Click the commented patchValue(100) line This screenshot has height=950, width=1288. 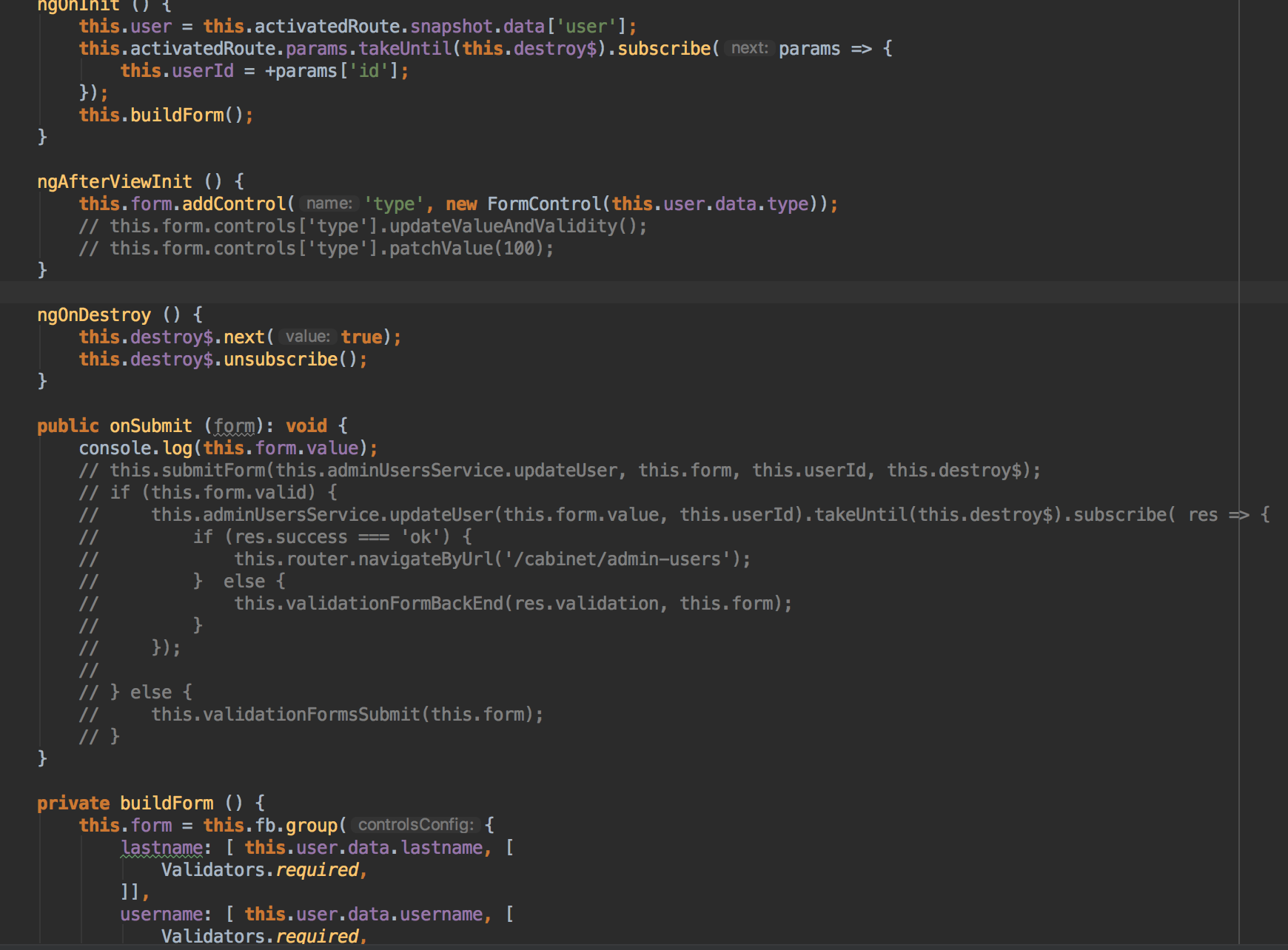click(x=316, y=249)
